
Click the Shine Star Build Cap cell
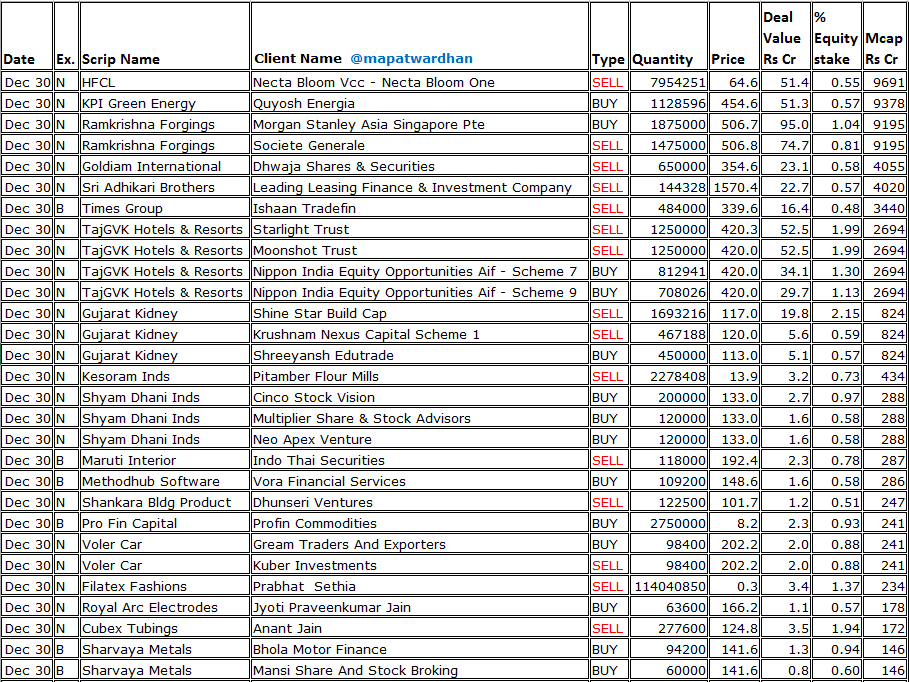[420, 313]
